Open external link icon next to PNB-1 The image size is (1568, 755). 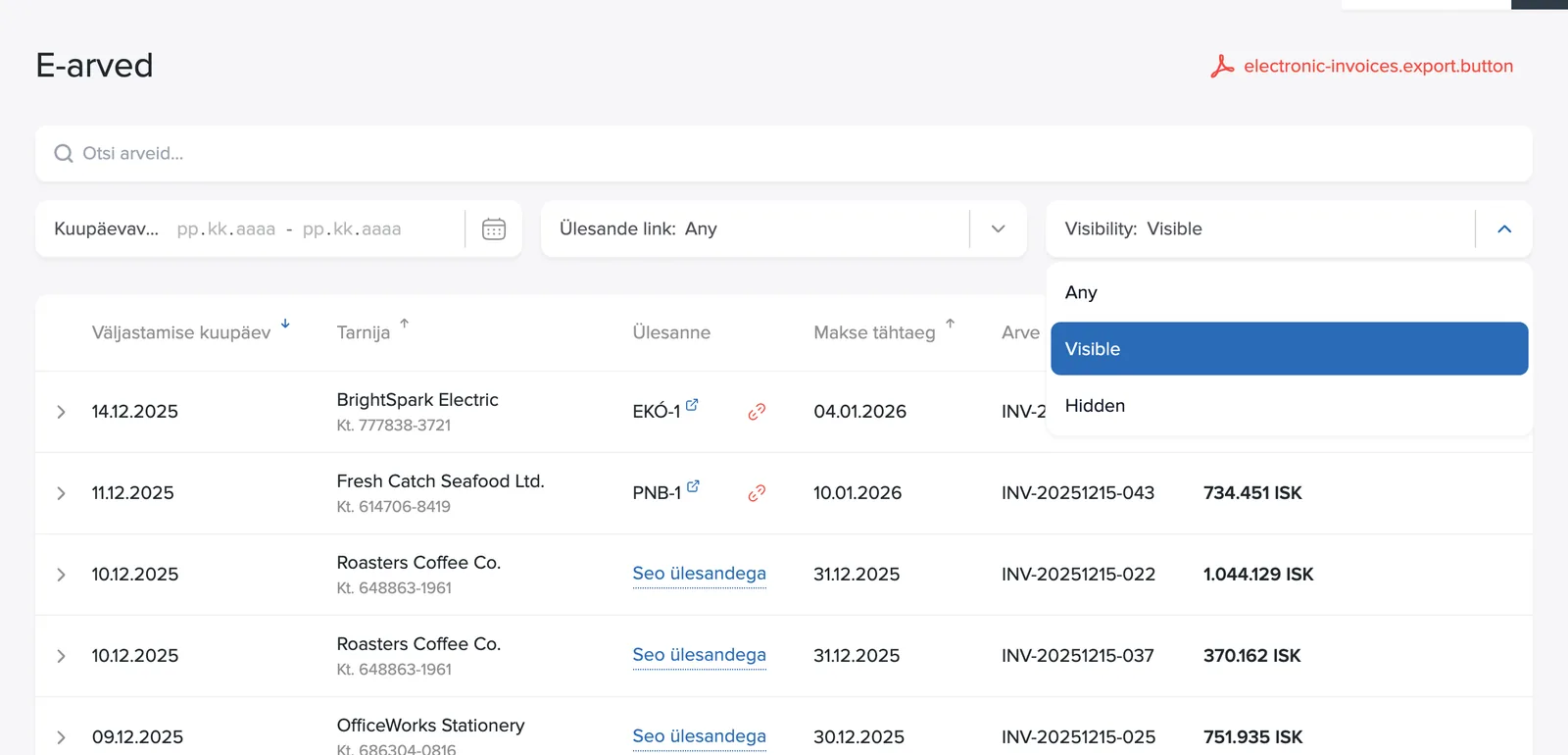click(693, 485)
